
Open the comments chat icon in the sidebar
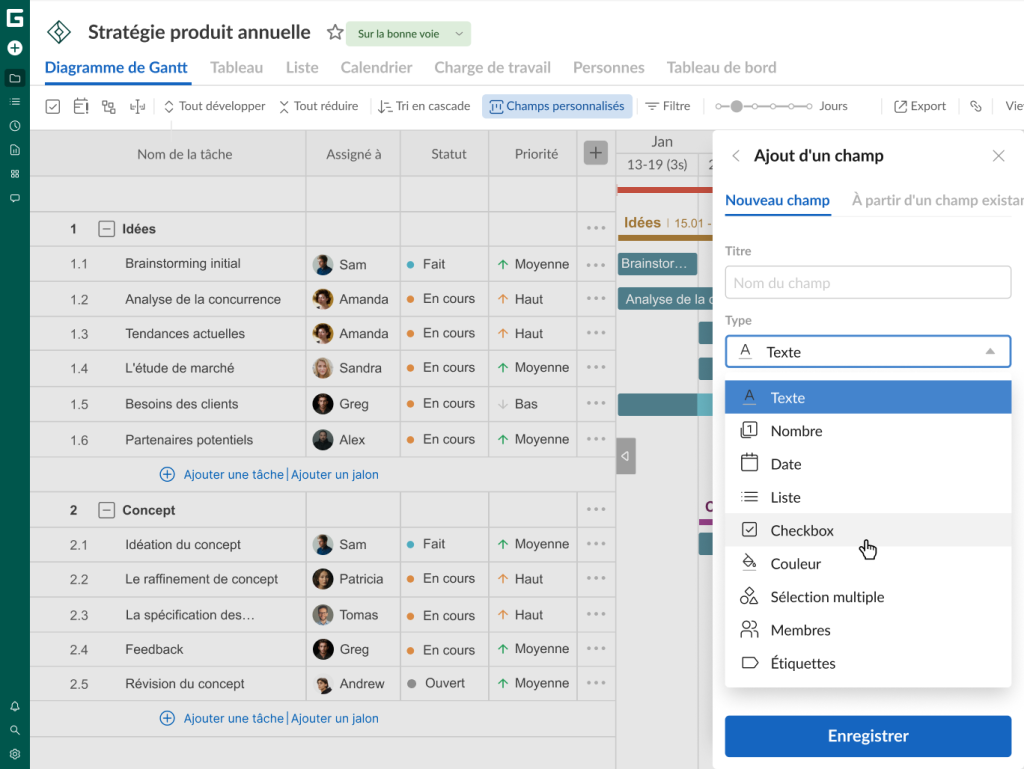coord(14,198)
